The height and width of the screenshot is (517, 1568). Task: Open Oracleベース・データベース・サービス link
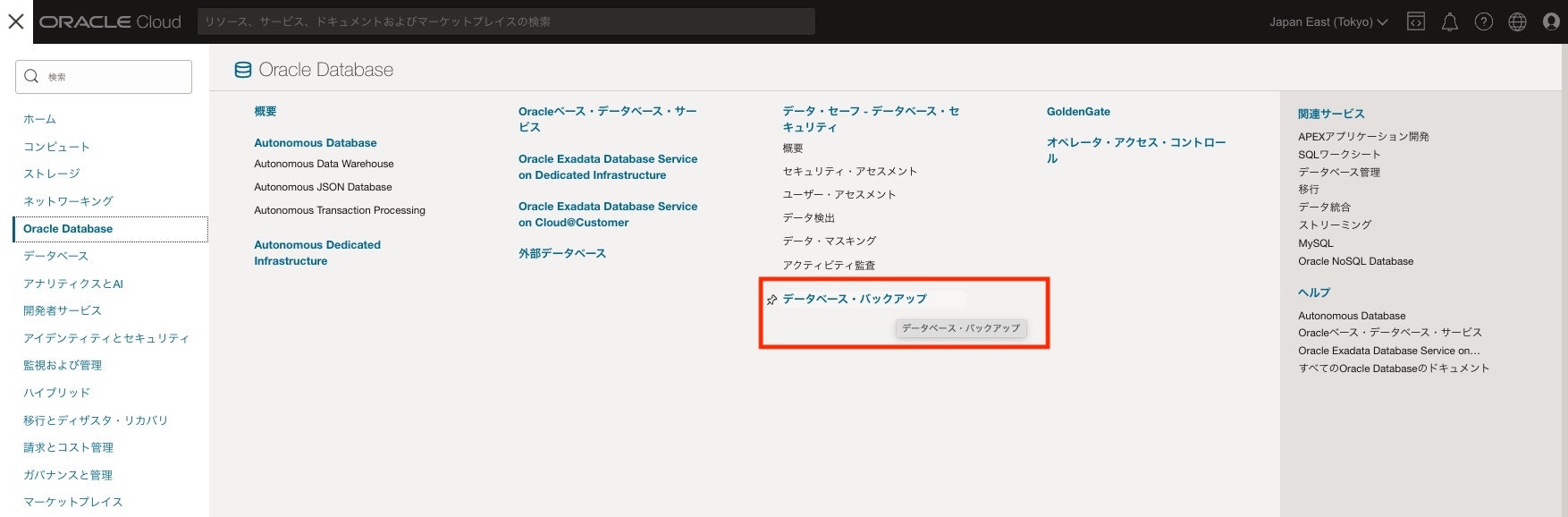pos(608,119)
